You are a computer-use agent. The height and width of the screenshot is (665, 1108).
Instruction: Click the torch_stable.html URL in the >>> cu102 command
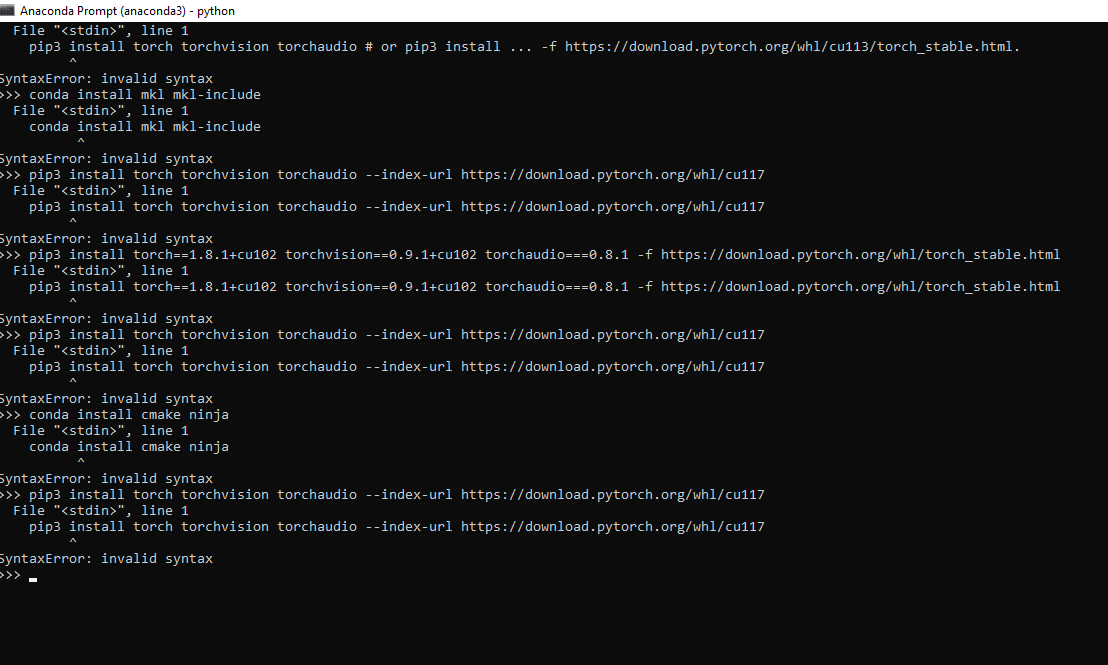point(860,254)
